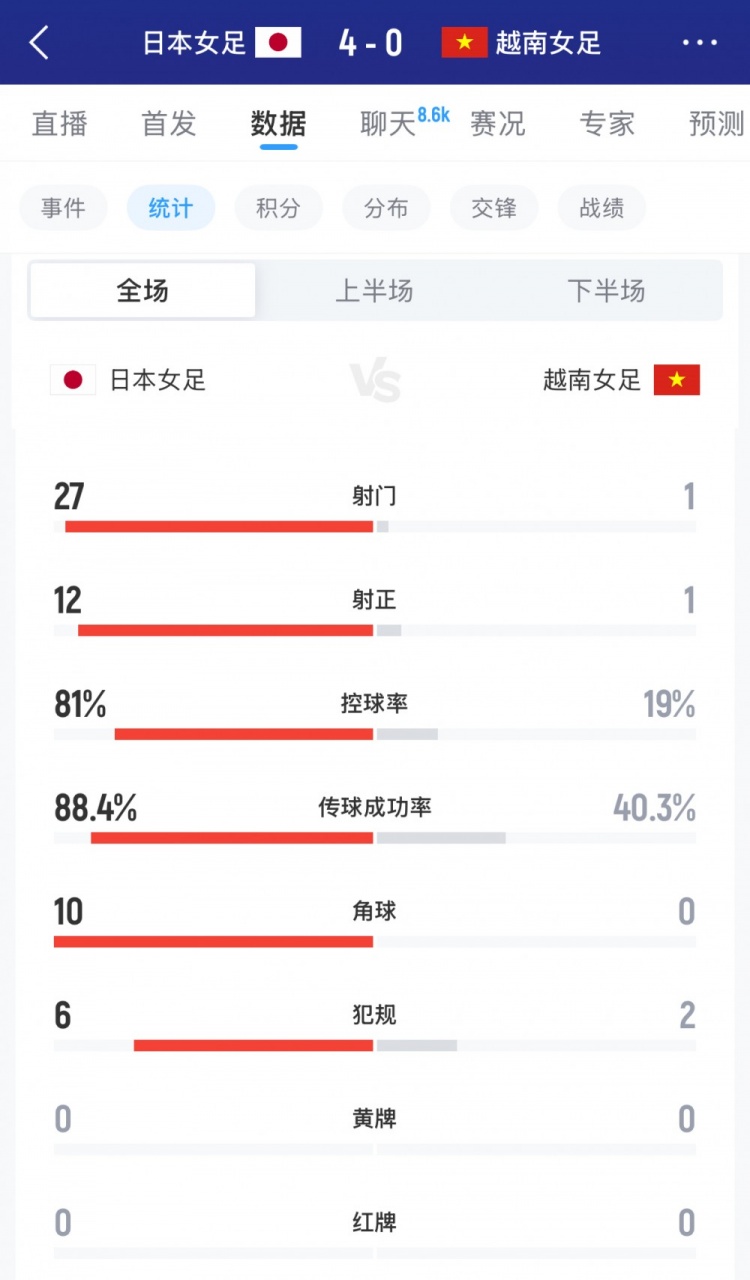Open the 事件 (events) filter

[63, 207]
